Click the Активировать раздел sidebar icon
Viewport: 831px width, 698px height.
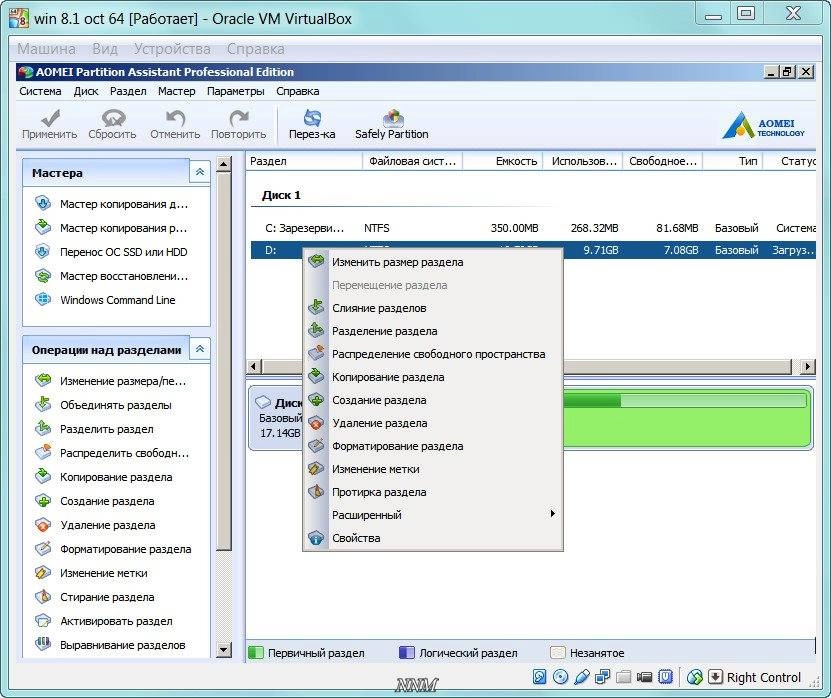(x=43, y=621)
